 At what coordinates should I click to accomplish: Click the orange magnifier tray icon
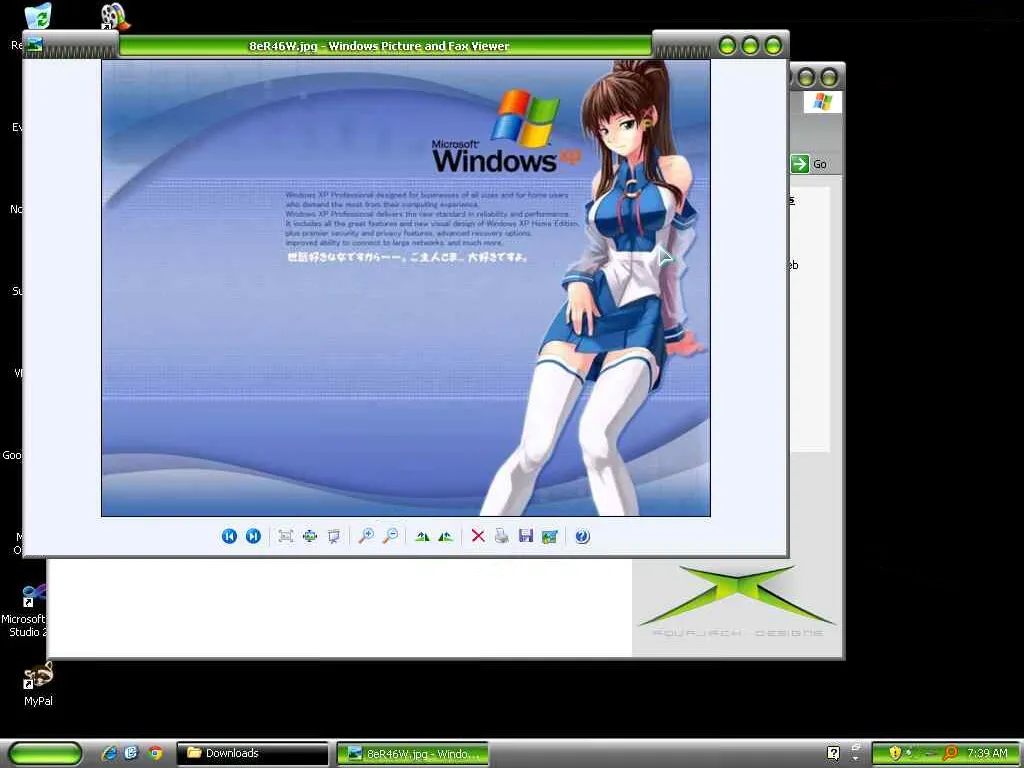click(x=951, y=753)
